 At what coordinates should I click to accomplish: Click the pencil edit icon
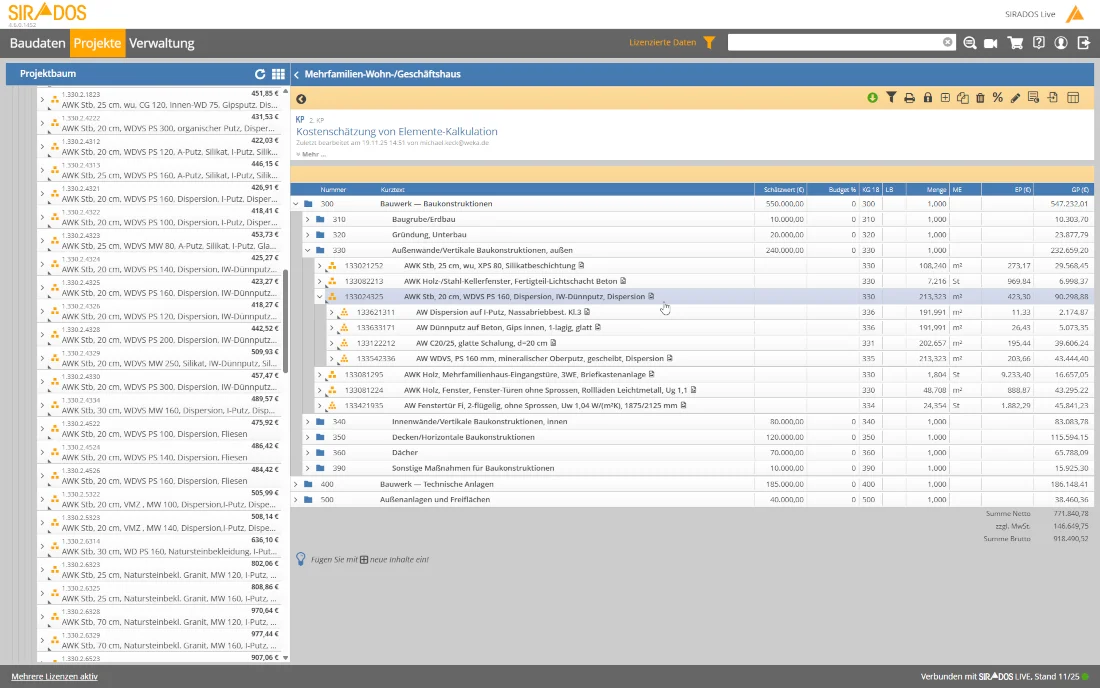coord(1015,98)
